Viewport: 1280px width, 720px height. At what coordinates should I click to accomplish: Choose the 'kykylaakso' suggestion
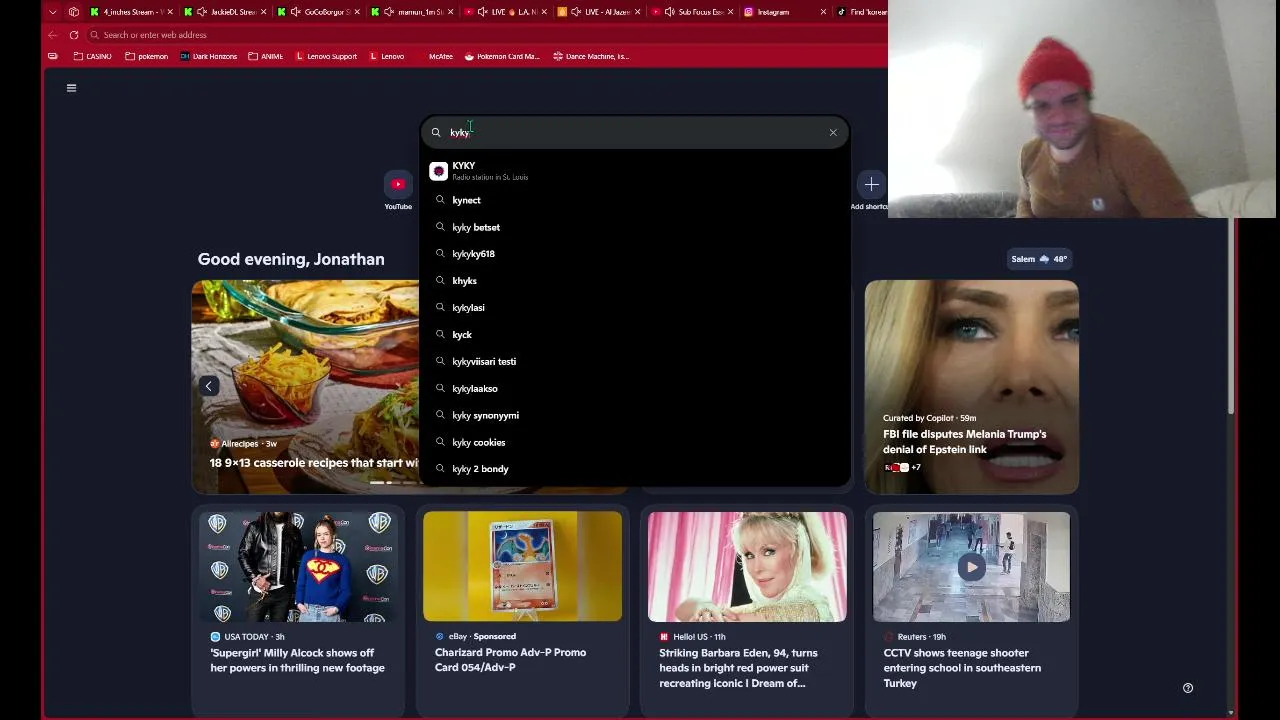coord(635,388)
